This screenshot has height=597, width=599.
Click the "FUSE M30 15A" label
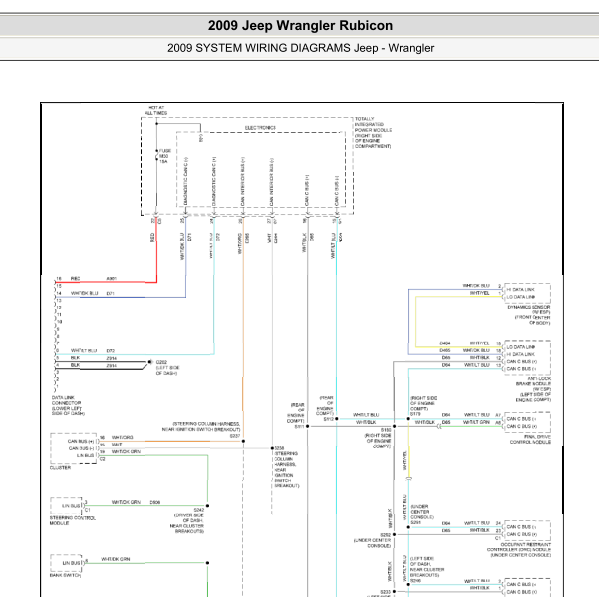pos(165,156)
